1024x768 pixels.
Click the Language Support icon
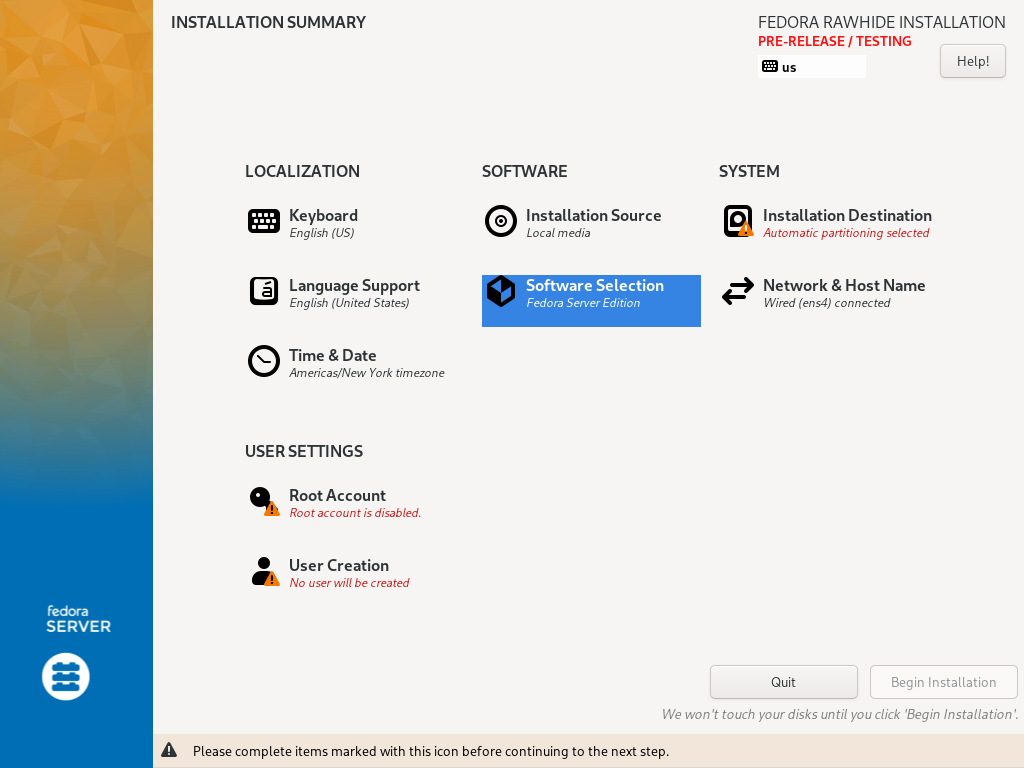click(x=264, y=291)
